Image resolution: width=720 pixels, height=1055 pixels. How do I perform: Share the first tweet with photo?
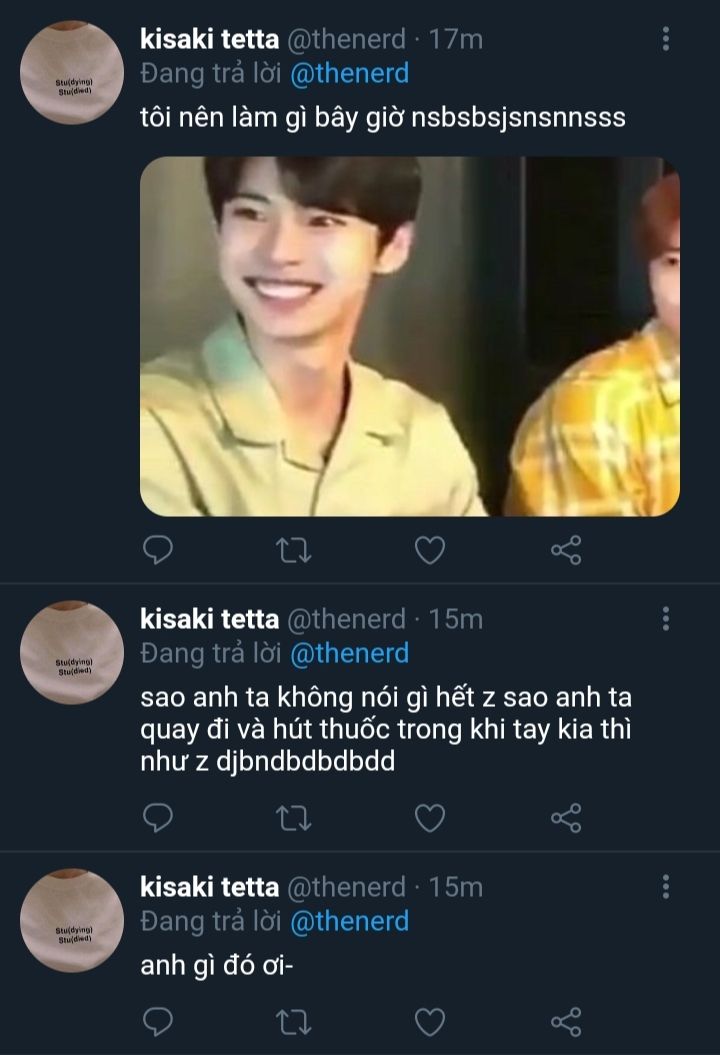[x=566, y=550]
